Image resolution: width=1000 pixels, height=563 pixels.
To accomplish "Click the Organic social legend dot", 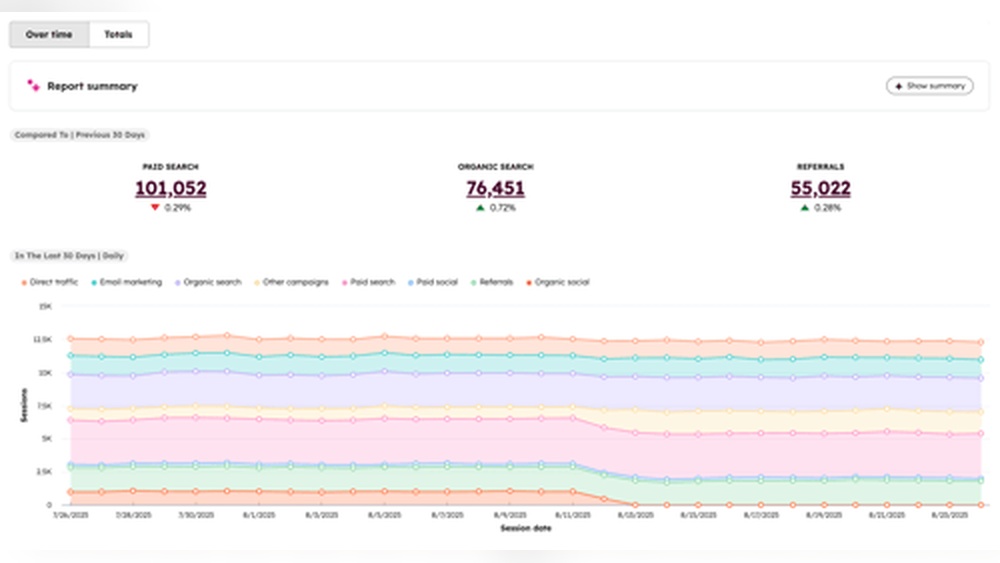I will (x=530, y=283).
